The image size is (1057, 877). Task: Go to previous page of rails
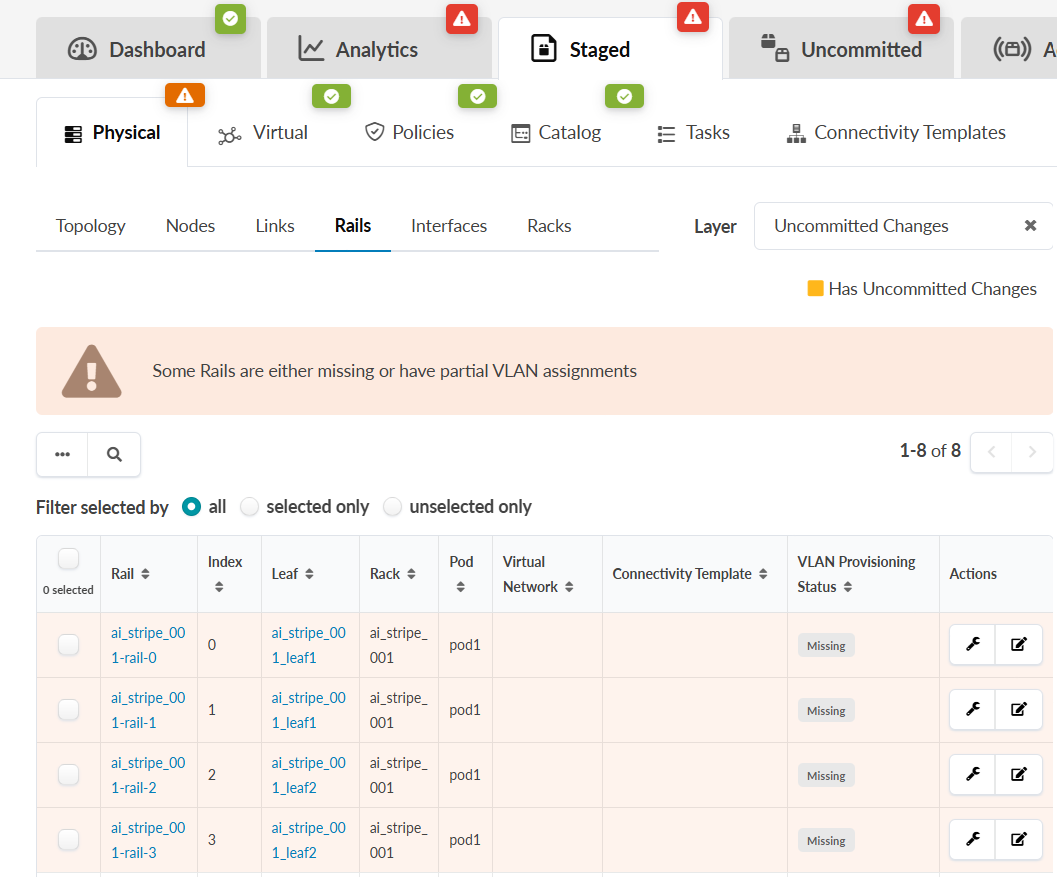coord(991,452)
